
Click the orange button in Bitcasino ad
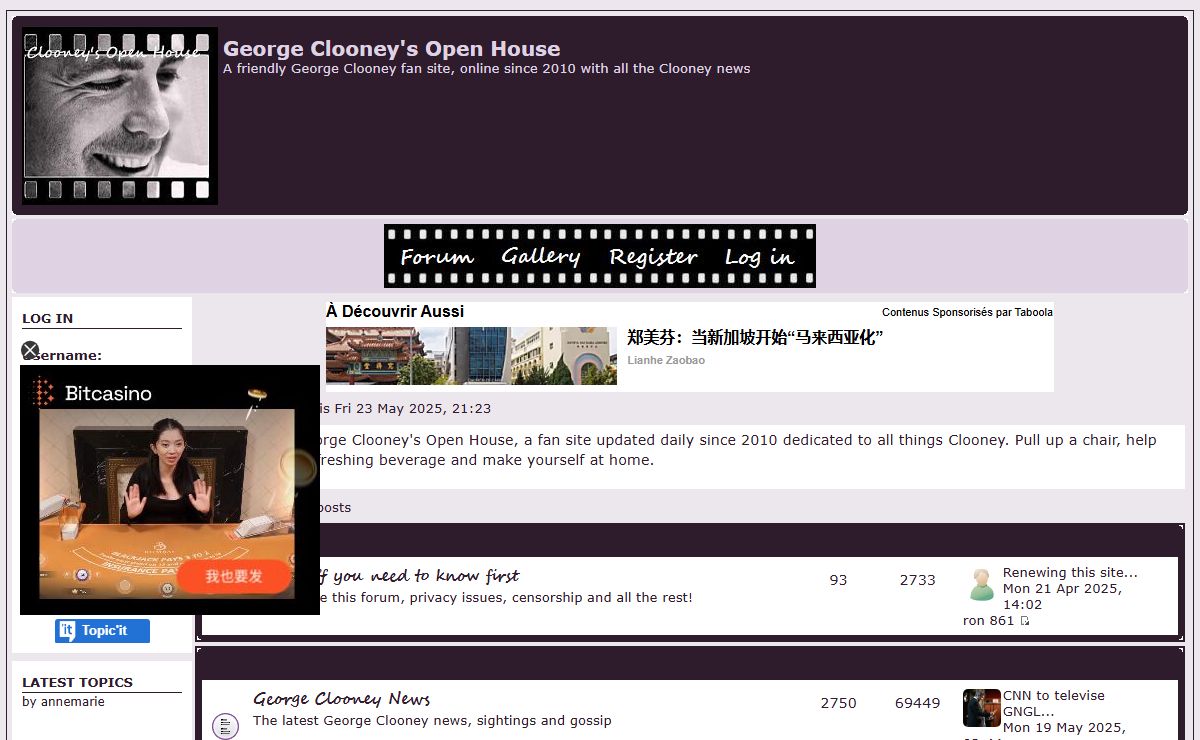coord(235,576)
